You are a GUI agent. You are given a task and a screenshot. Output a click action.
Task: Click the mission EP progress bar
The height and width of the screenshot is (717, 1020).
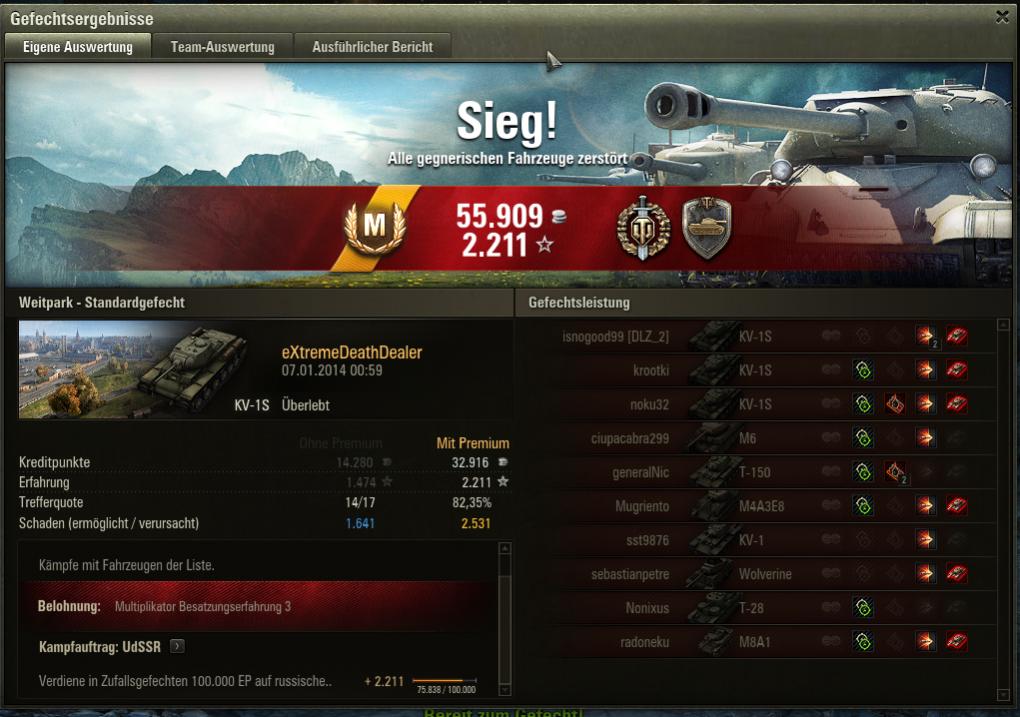444,681
